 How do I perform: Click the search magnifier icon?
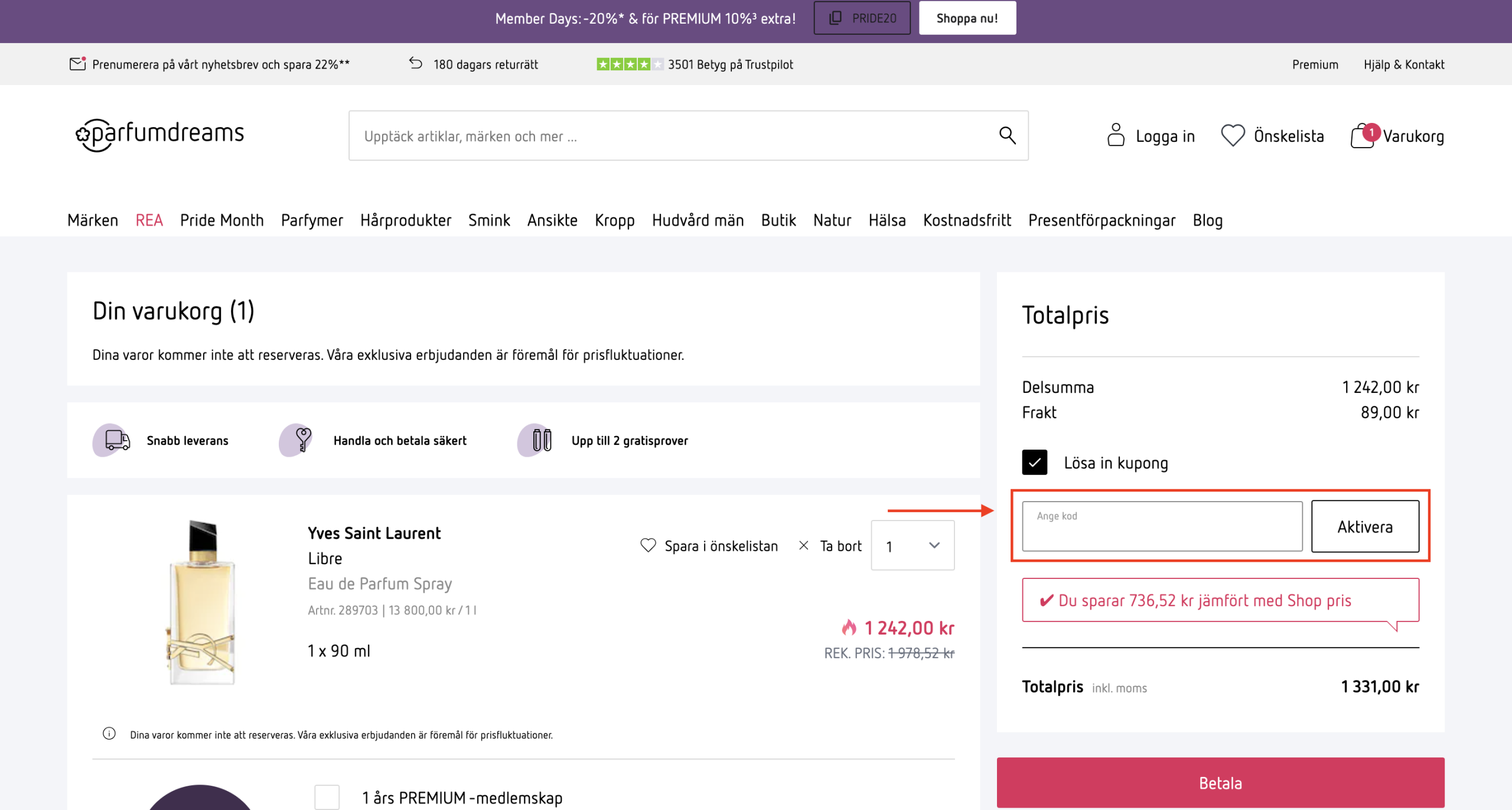[1007, 136]
